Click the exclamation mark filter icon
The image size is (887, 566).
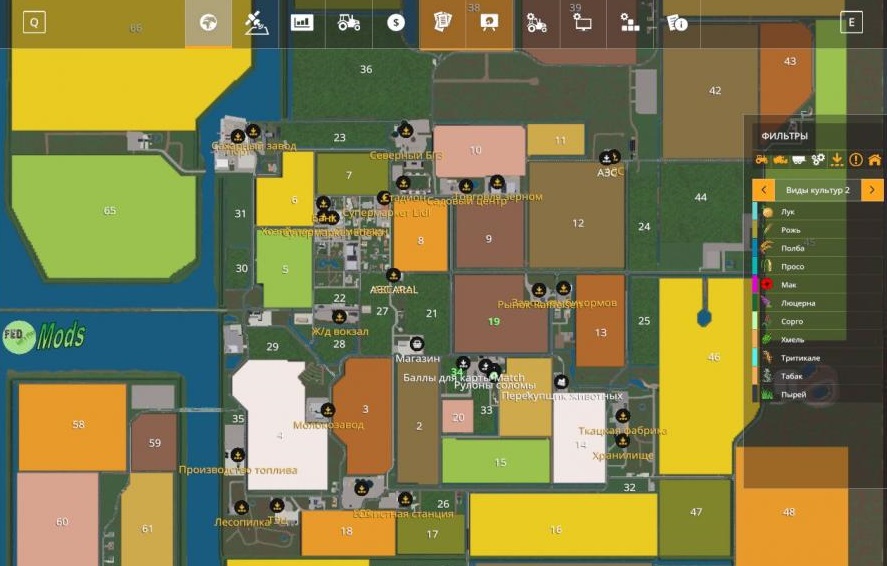855,160
